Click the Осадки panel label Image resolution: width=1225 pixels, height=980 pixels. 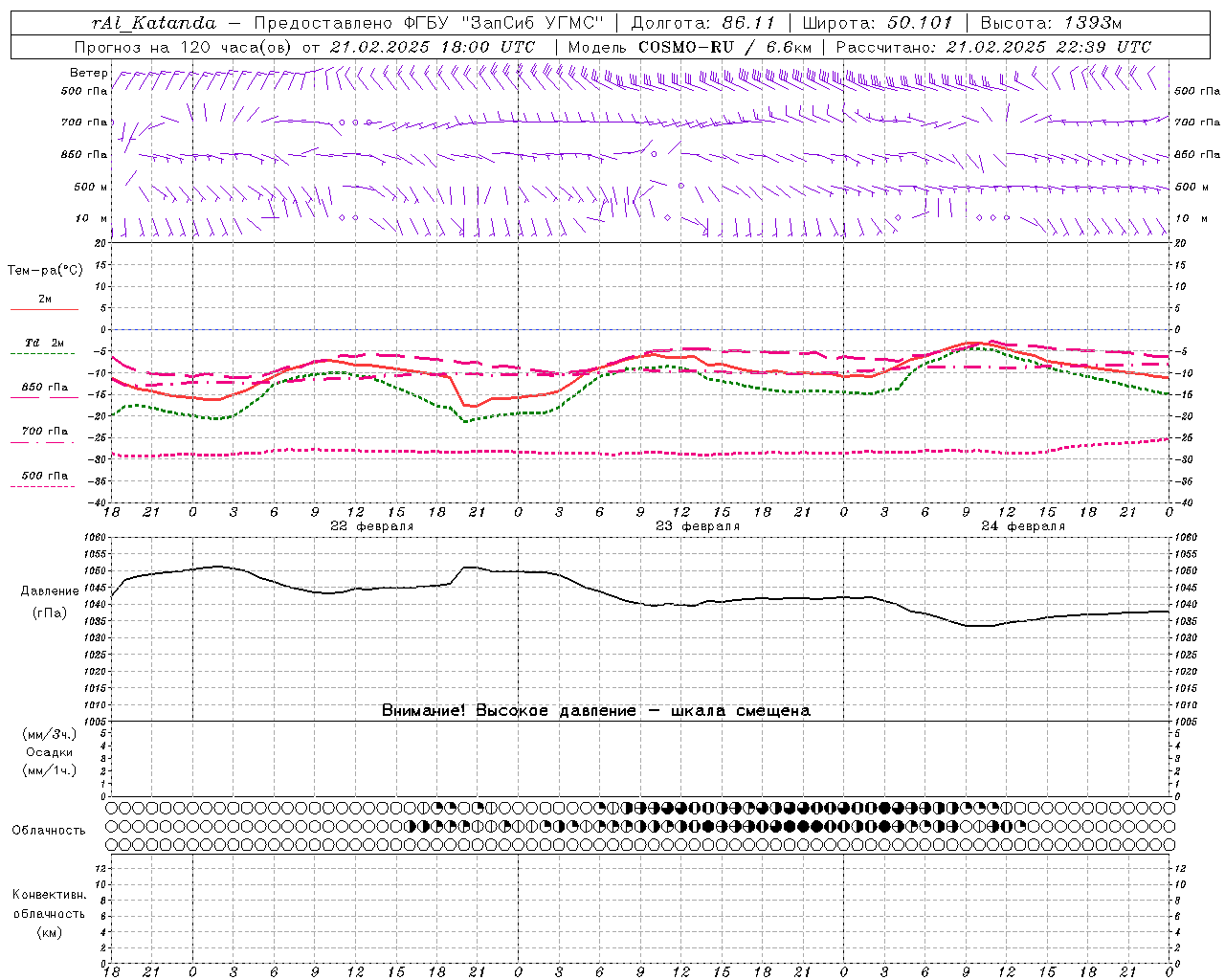coord(50,752)
